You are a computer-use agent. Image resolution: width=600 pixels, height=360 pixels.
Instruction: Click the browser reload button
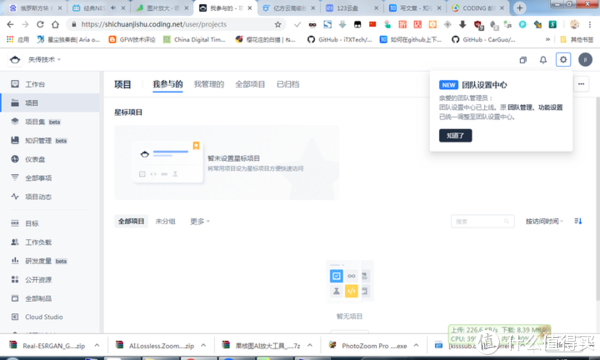[40, 24]
